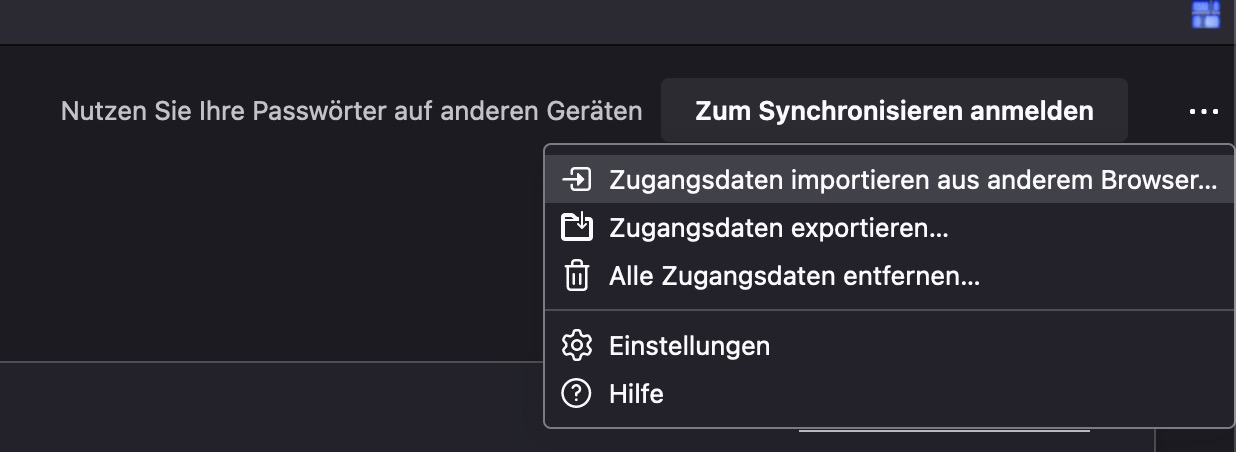Click the import arrow icon in the menu
Screen dimensions: 1236x452
(577, 180)
